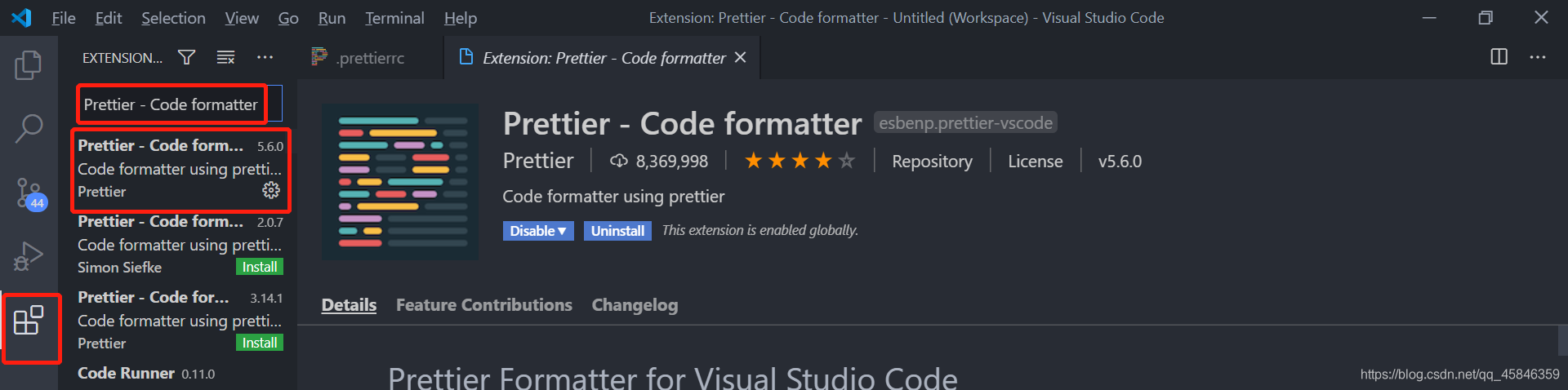Click the download count cloud icon
This screenshot has height=390, width=1568.
click(x=619, y=161)
